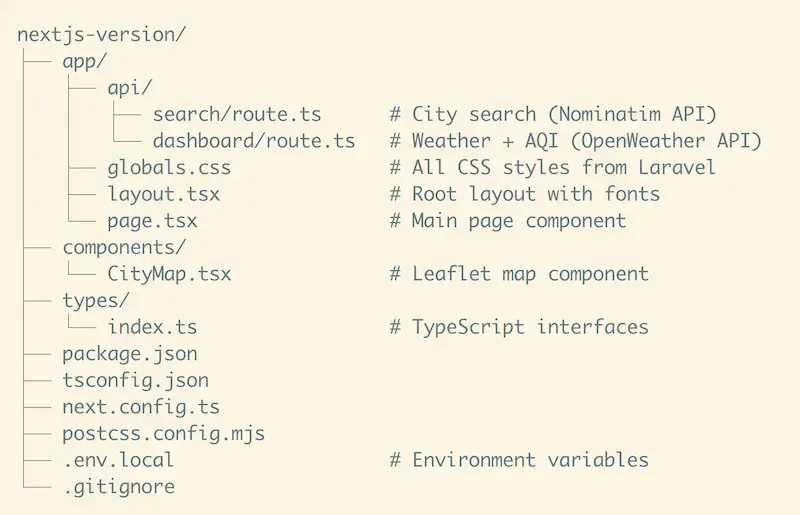Click the .gitignore entry

tap(118, 487)
